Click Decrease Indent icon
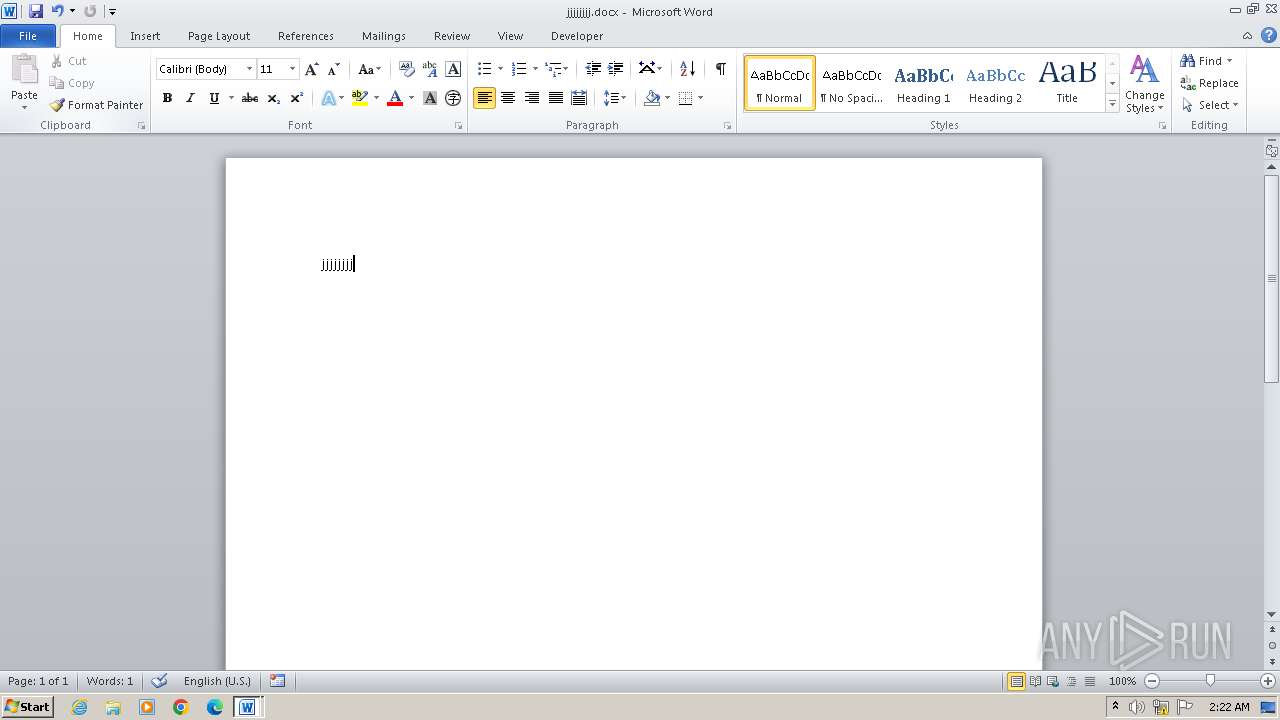The height and width of the screenshot is (720, 1280). [593, 69]
